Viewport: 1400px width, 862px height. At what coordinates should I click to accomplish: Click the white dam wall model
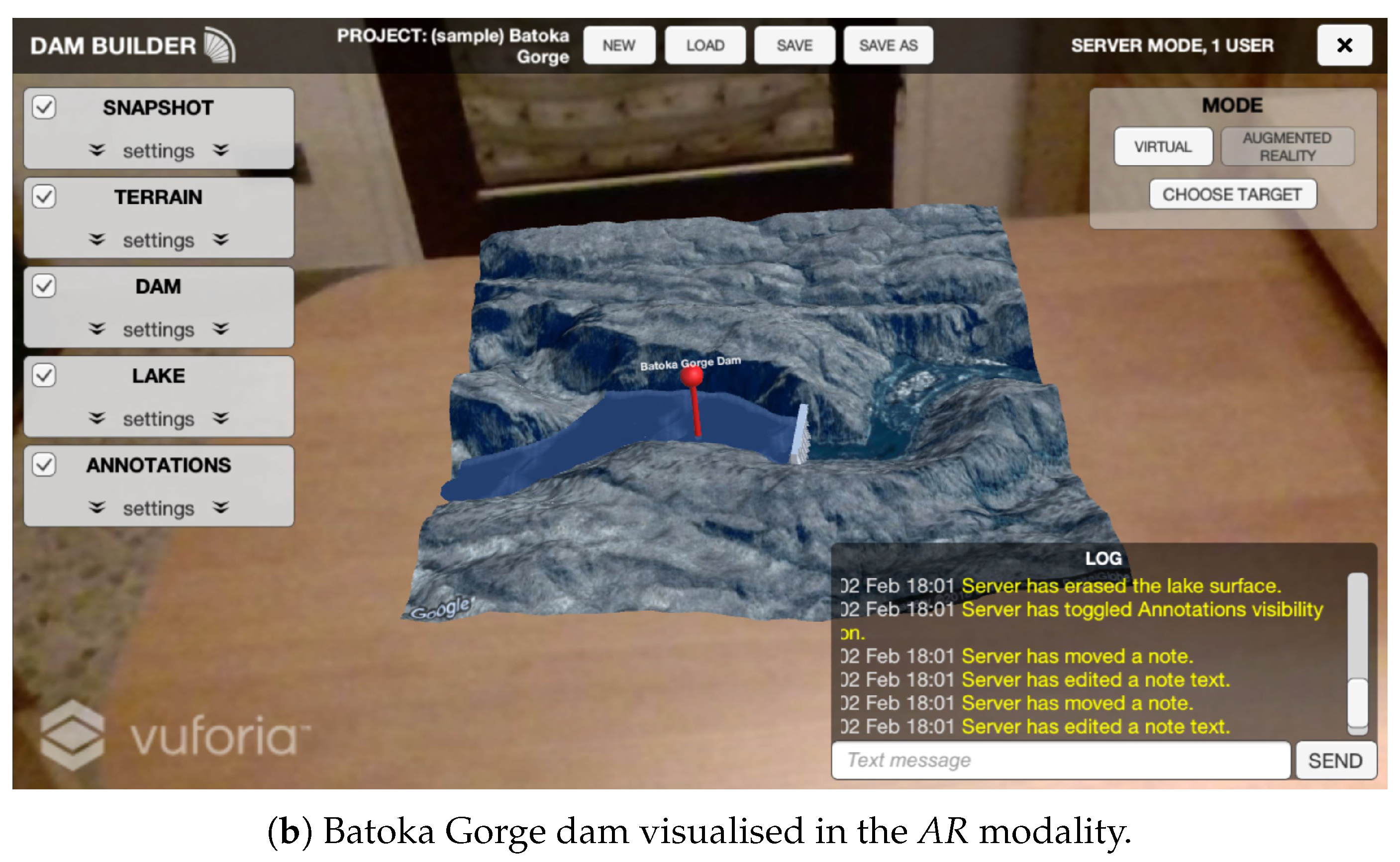800,435
